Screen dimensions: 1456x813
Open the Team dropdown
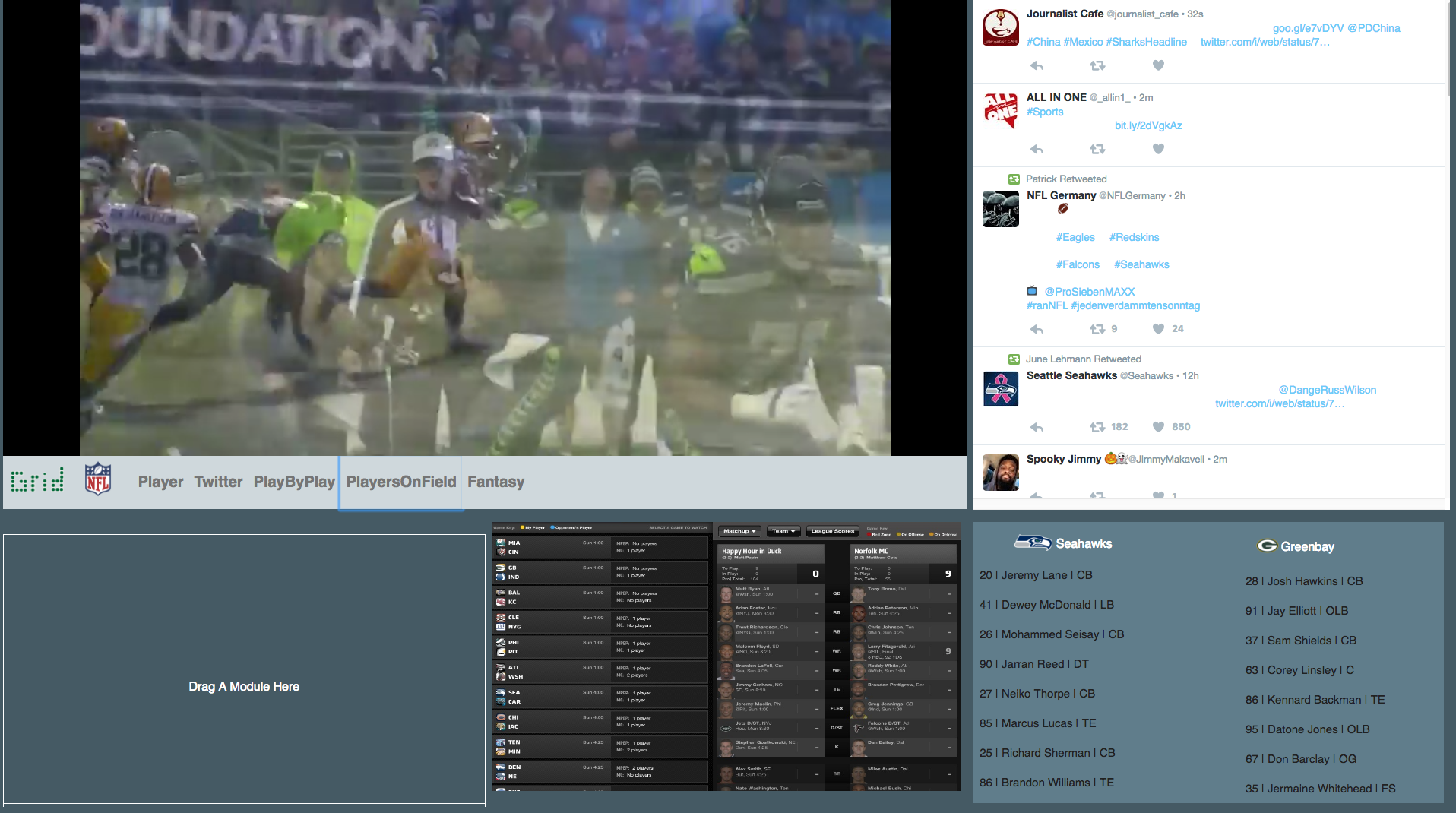click(x=784, y=531)
